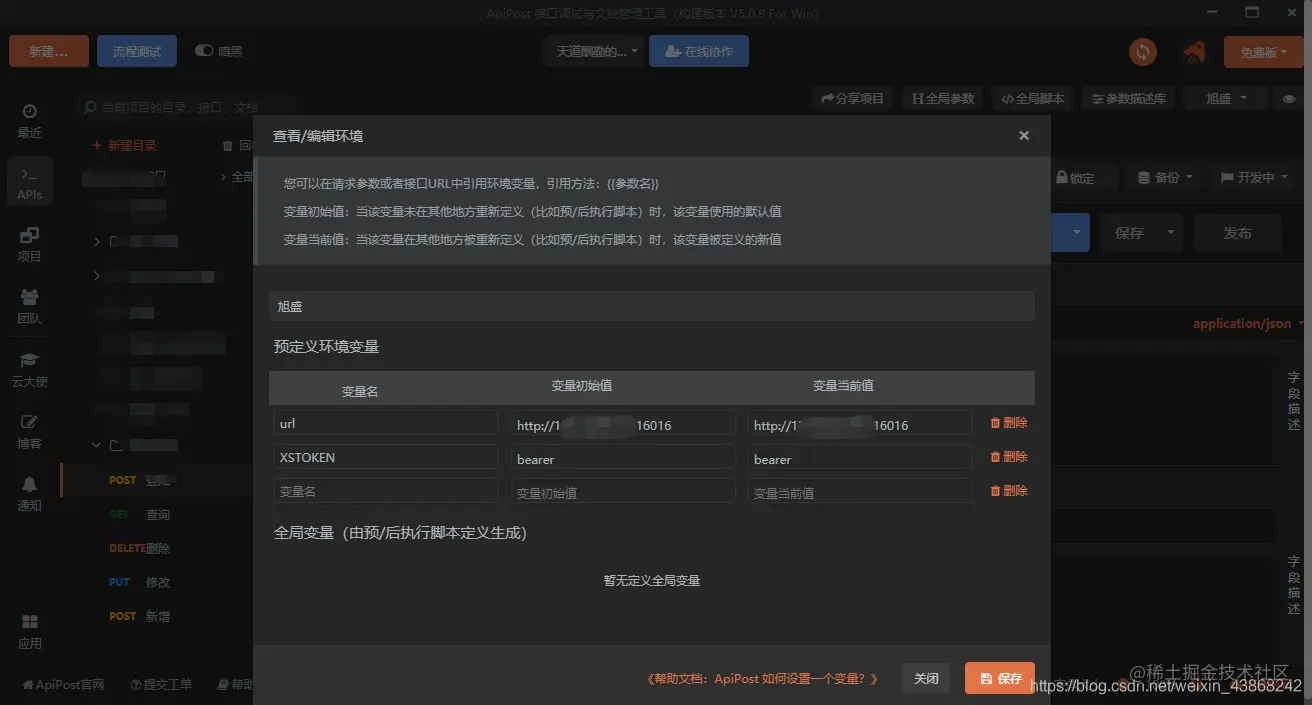Open the 博客 blog sidebar icon
Screen dimensions: 1312x705
click(x=29, y=431)
